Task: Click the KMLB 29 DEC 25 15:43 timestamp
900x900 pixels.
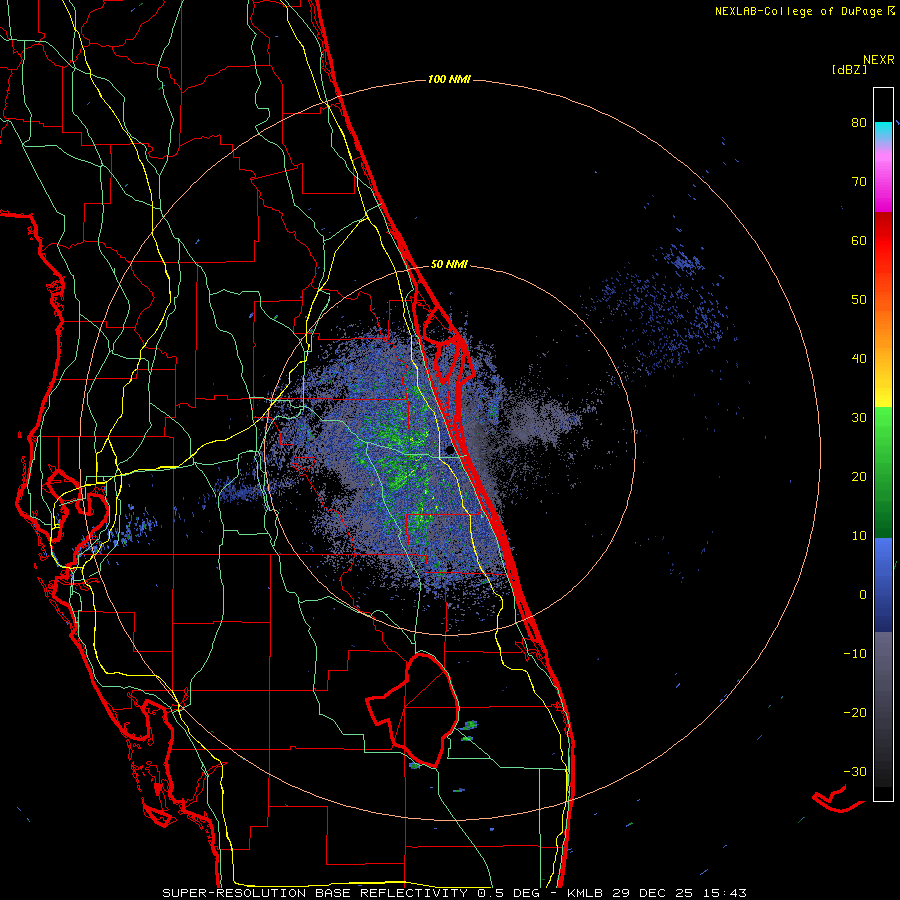Action: (x=657, y=893)
